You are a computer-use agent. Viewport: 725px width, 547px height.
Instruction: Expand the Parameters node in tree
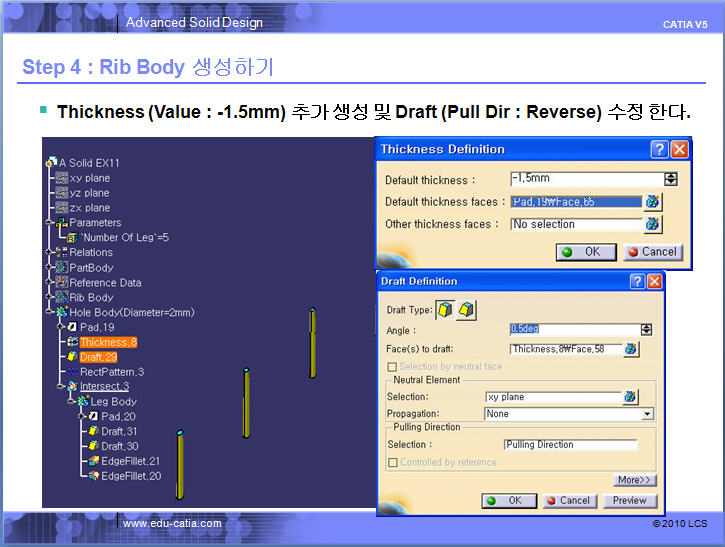click(x=51, y=223)
